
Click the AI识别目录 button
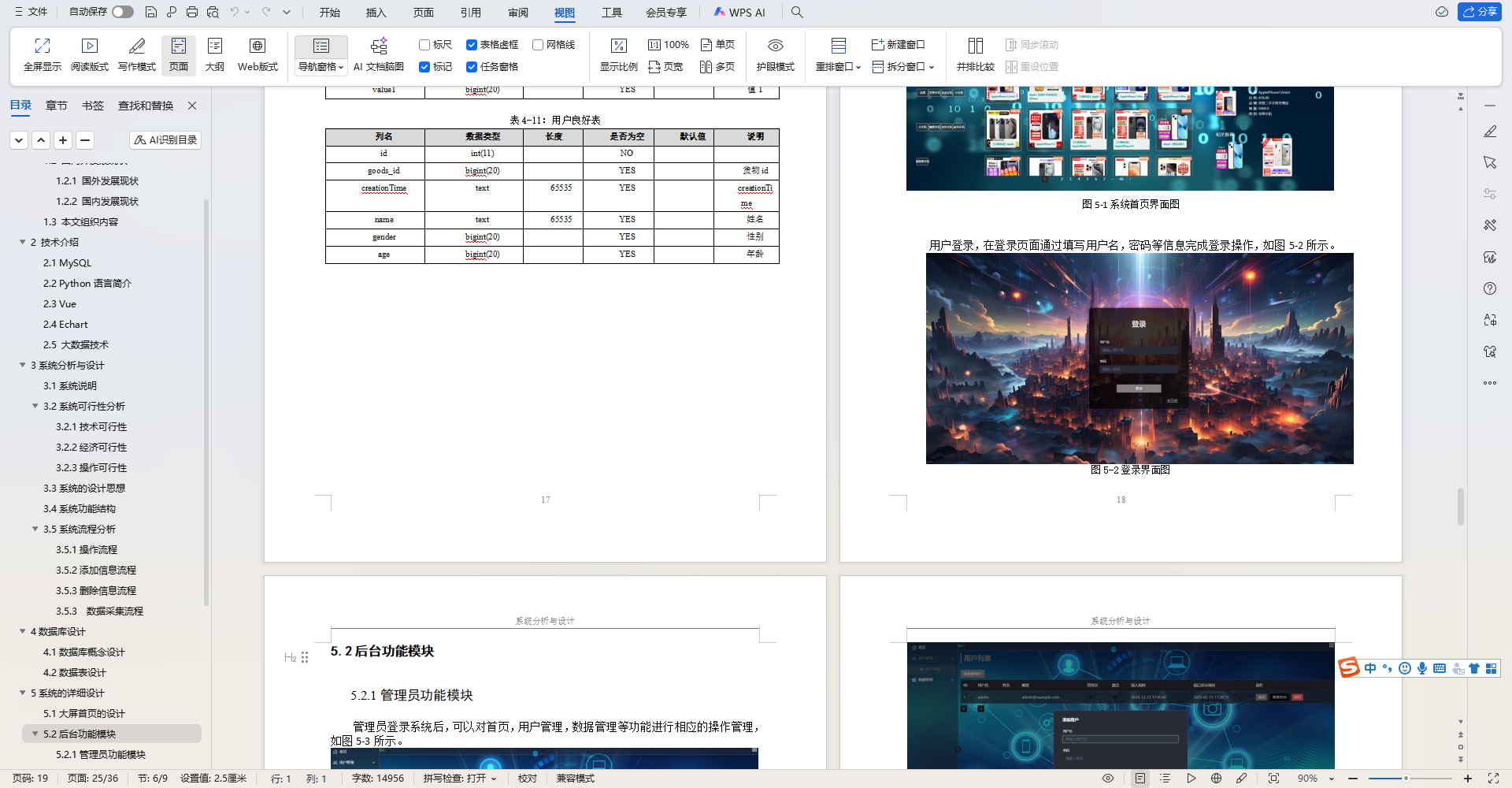click(x=165, y=139)
